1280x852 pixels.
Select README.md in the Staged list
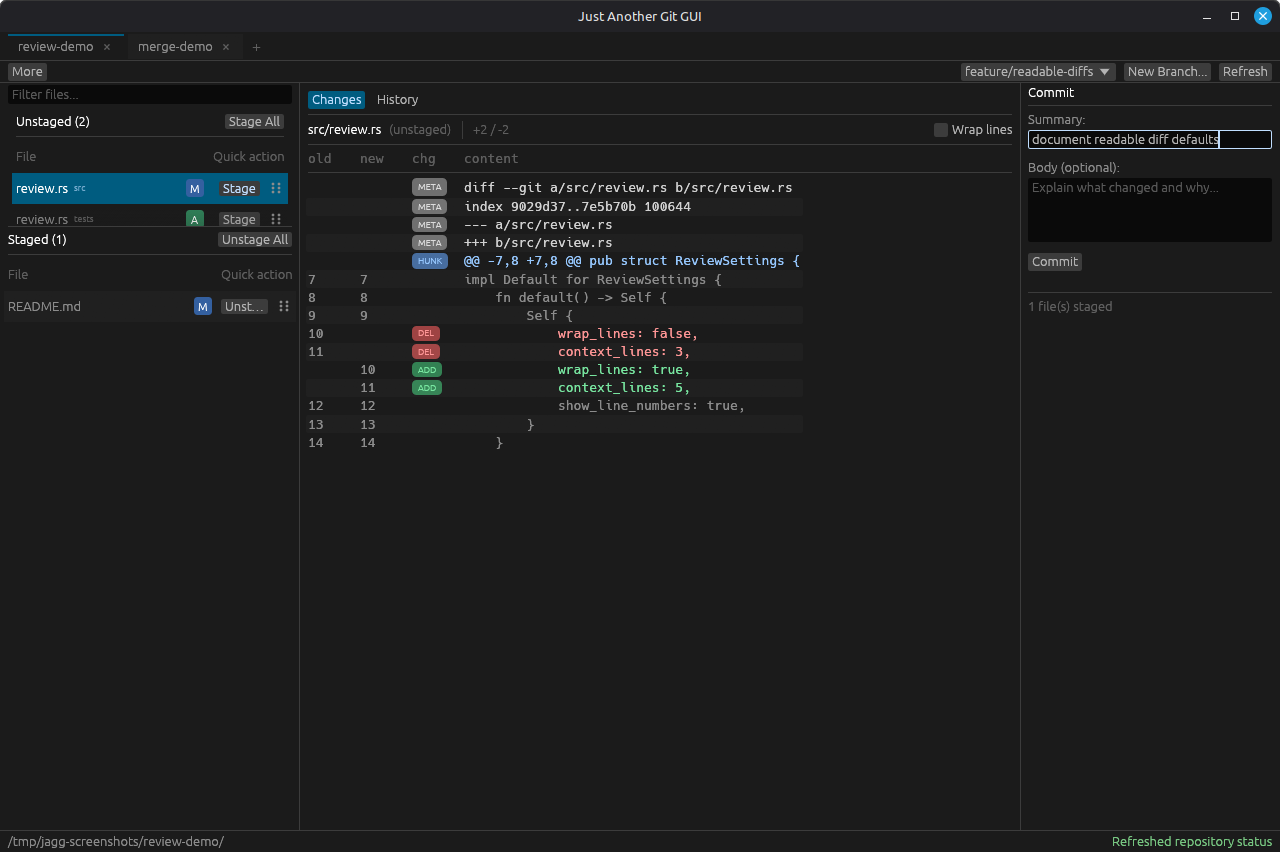[x=150, y=306]
